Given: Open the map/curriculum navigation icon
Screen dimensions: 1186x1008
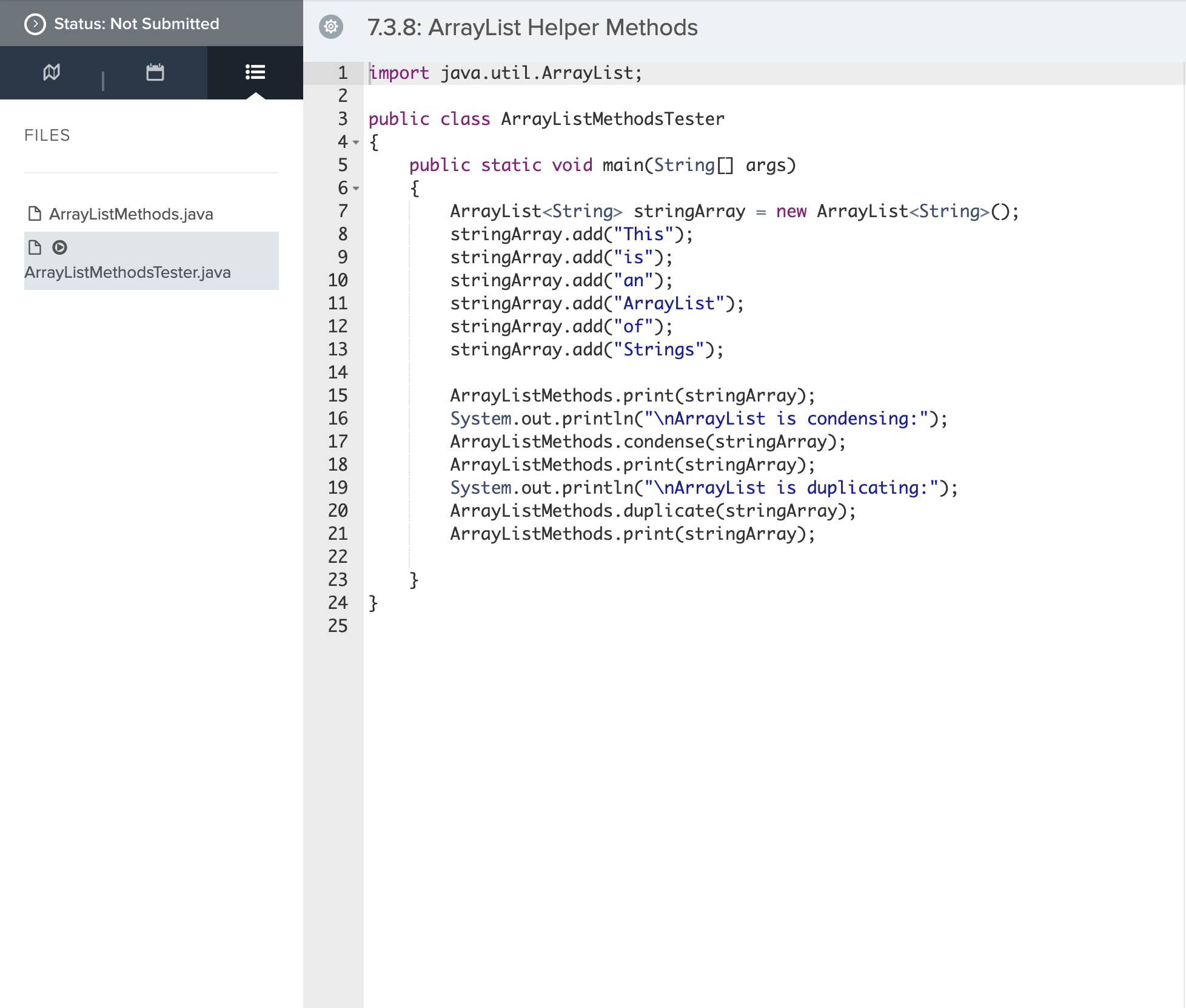Looking at the screenshot, I should click(x=52, y=72).
